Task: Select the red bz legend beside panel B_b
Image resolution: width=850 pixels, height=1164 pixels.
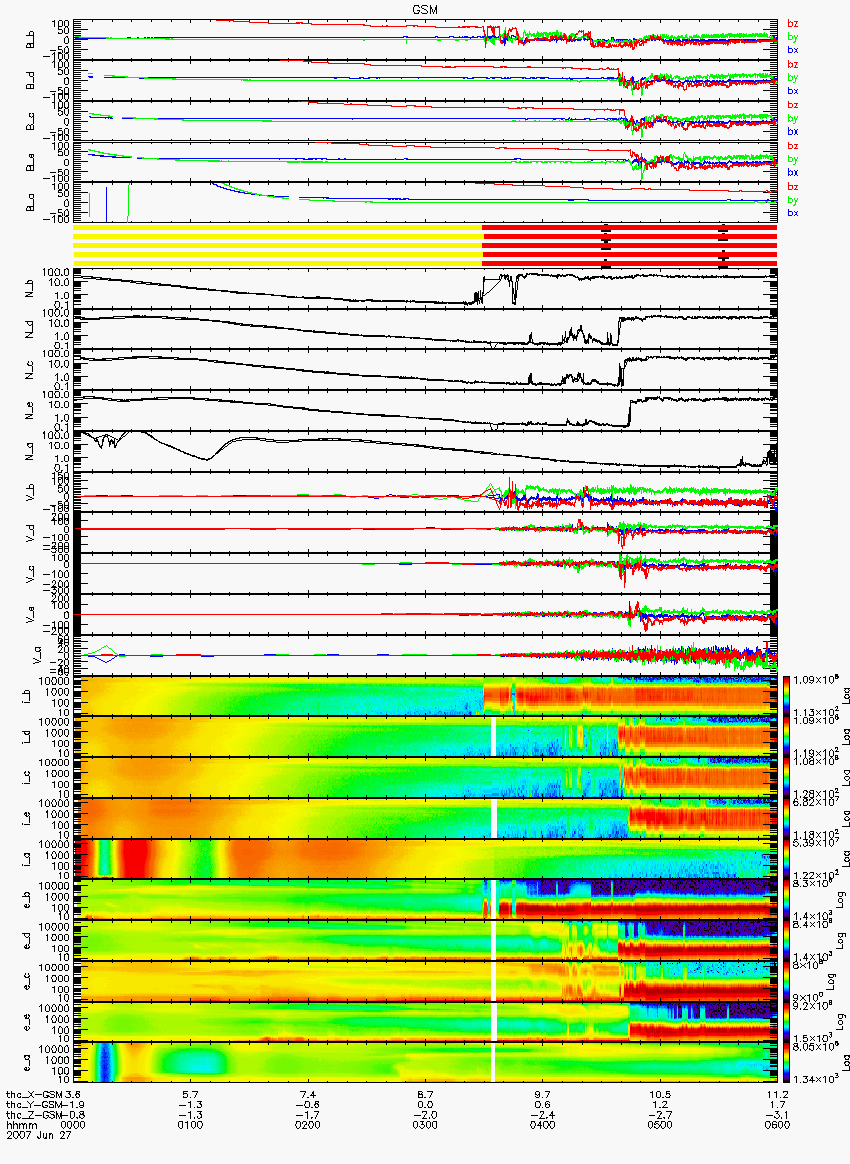Action: (792, 24)
